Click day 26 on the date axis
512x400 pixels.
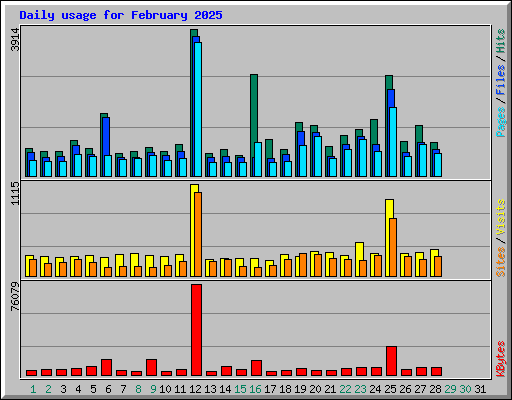tap(405, 389)
